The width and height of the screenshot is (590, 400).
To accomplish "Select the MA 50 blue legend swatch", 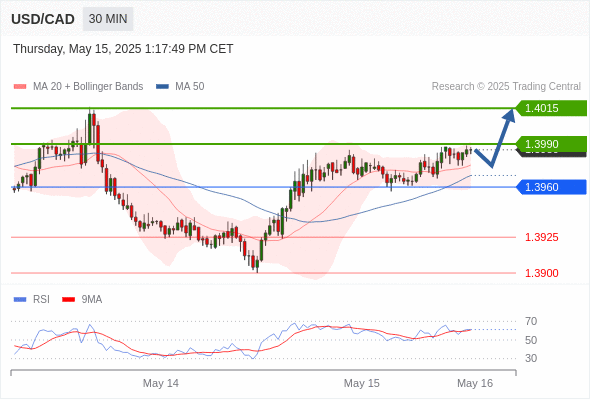I will pyautogui.click(x=162, y=87).
